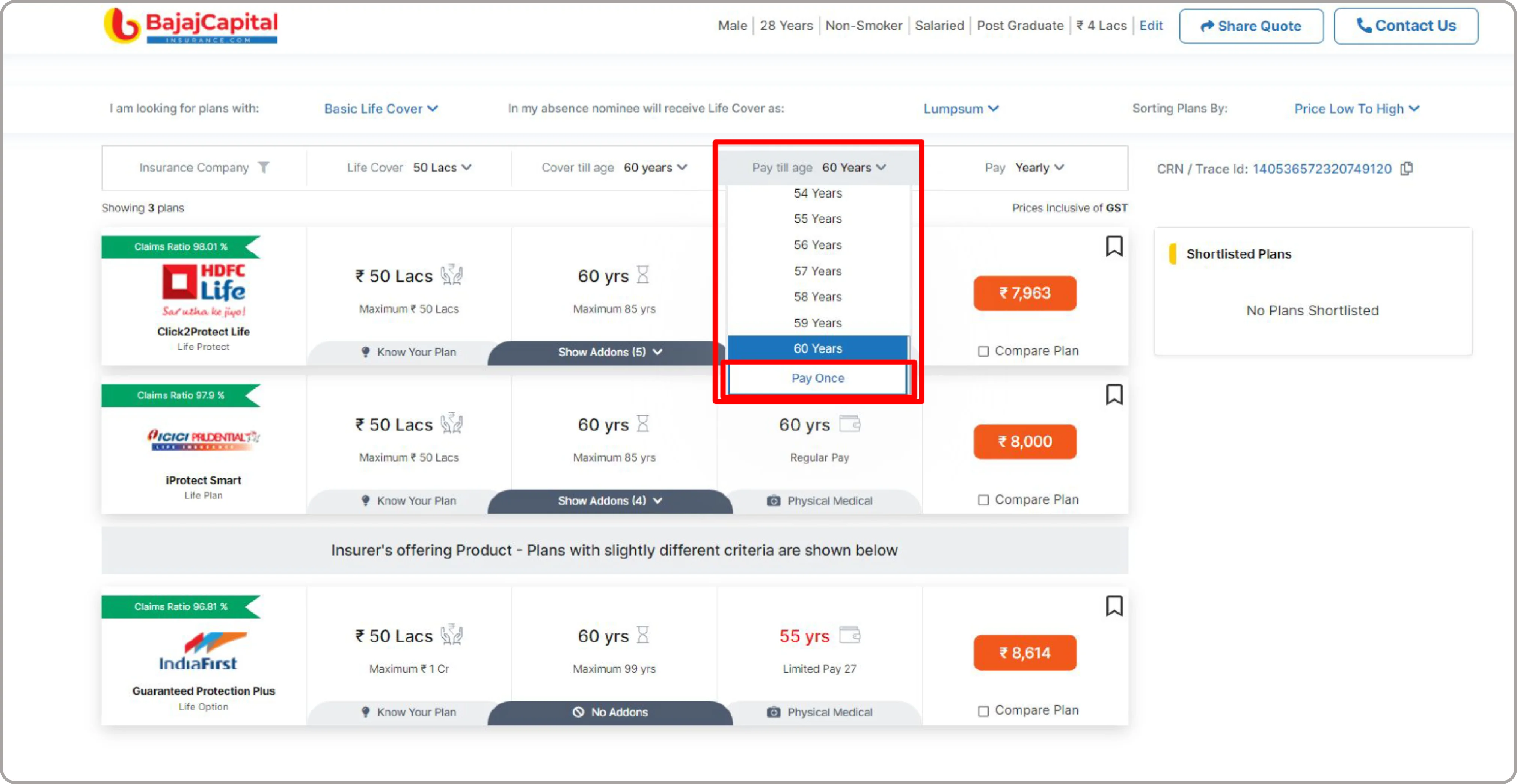Copy the CRN Trace Id with copy icon
Viewport: 1517px width, 784px height.
(1406, 169)
